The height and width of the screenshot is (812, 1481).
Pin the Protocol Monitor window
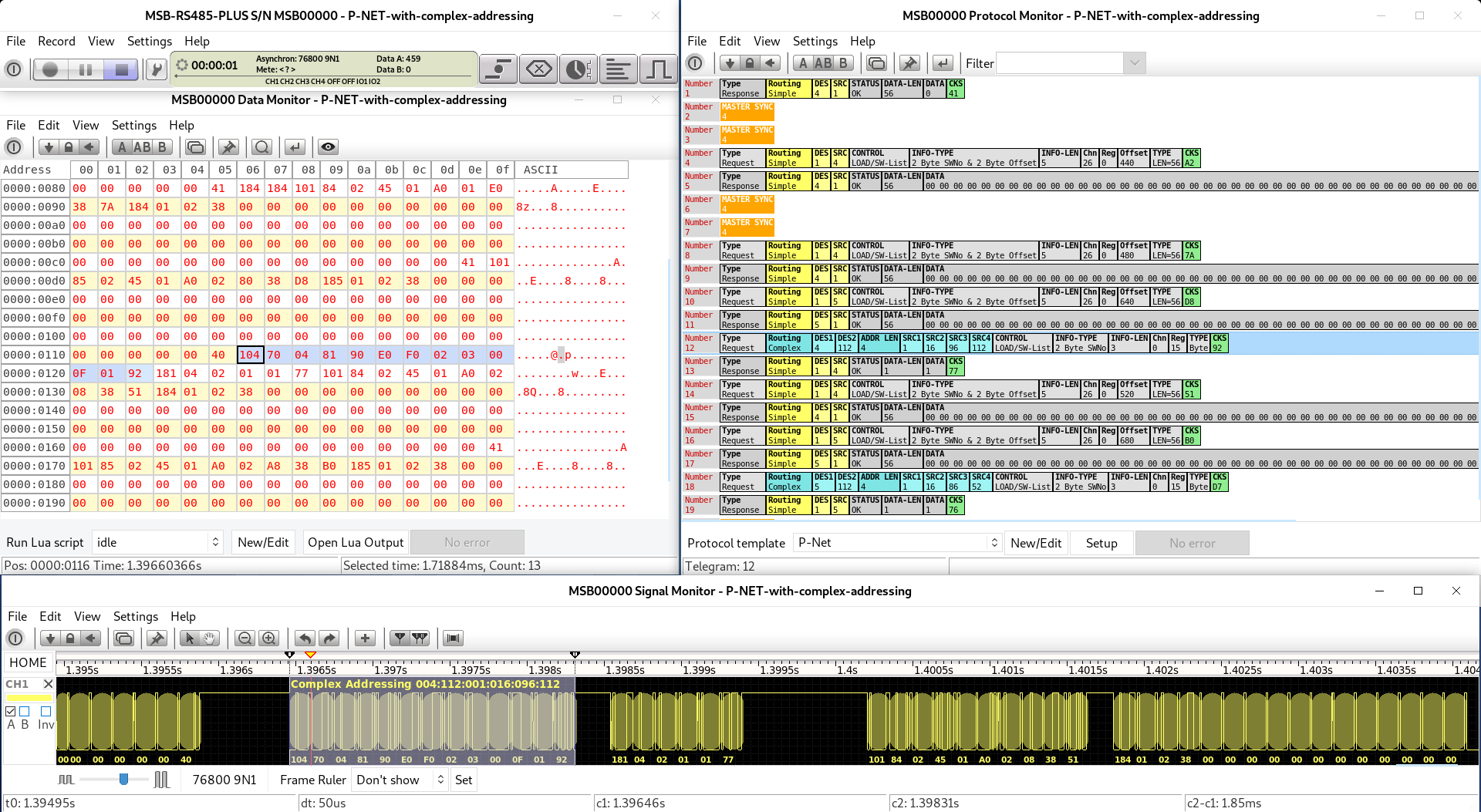point(909,63)
